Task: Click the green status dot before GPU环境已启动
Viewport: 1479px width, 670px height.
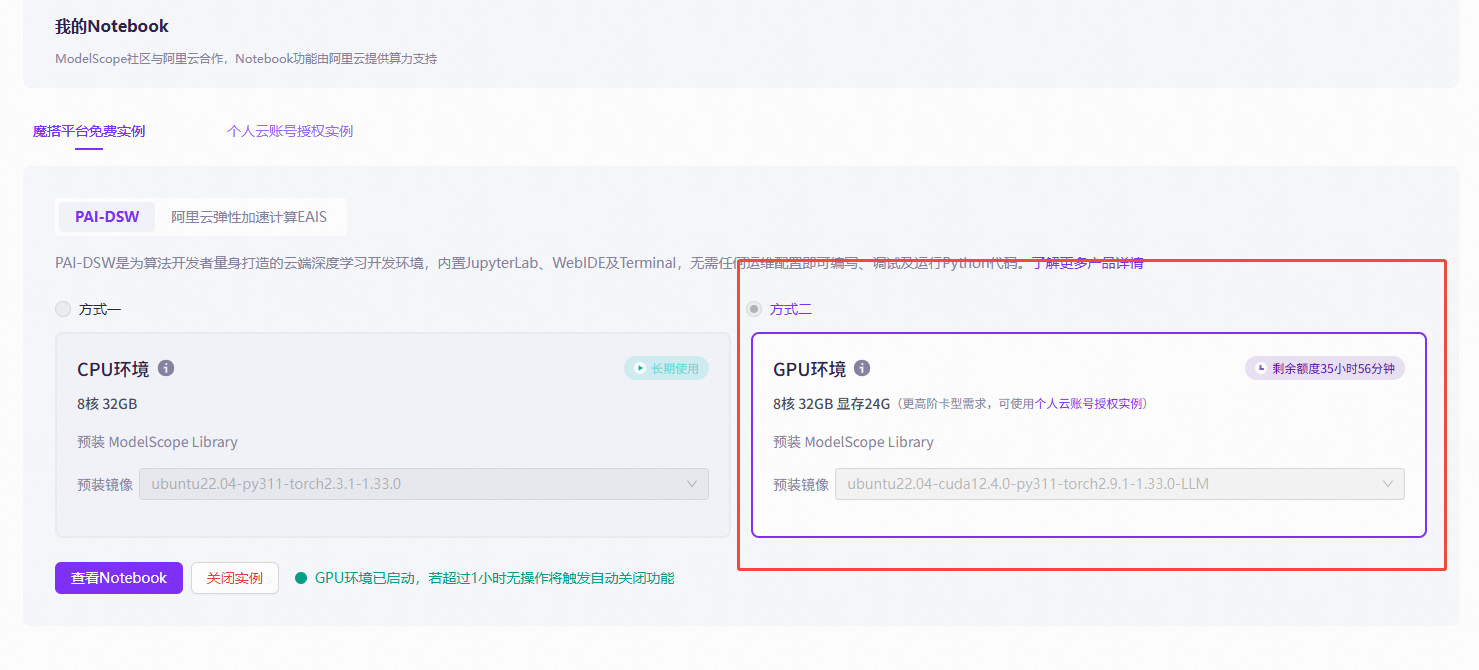Action: (301, 578)
